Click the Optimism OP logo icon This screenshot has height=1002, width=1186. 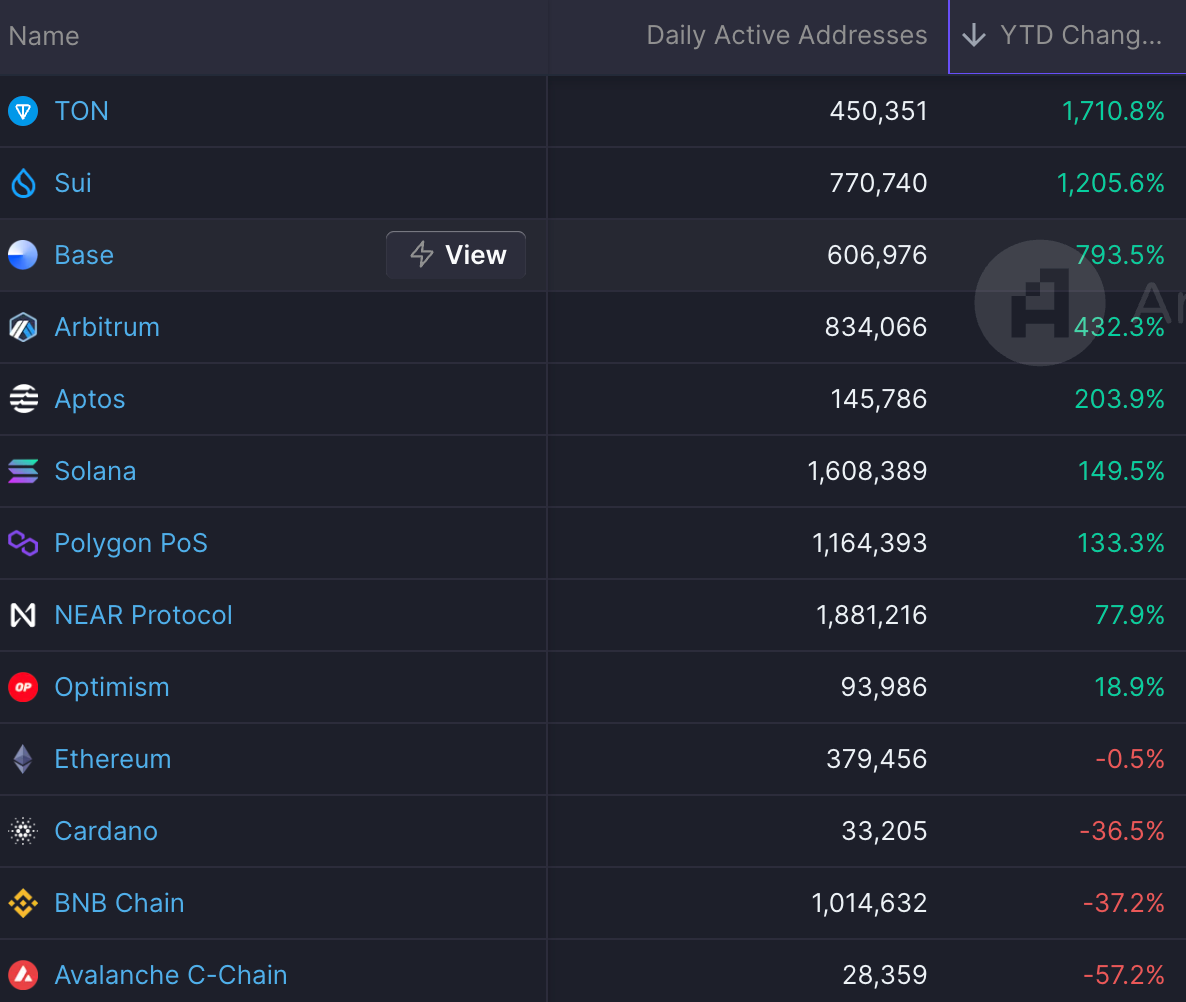[x=23, y=687]
